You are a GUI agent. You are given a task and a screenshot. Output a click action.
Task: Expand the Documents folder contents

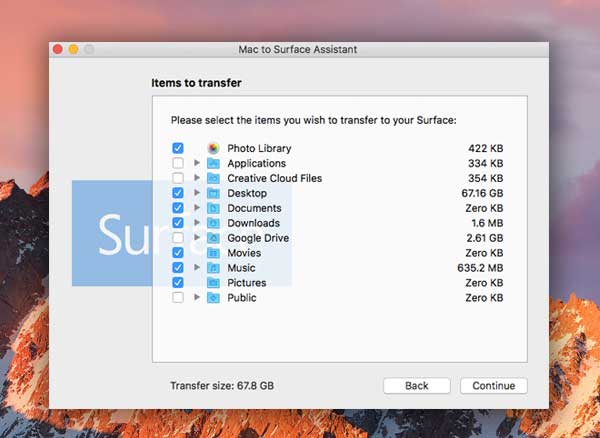click(197, 207)
